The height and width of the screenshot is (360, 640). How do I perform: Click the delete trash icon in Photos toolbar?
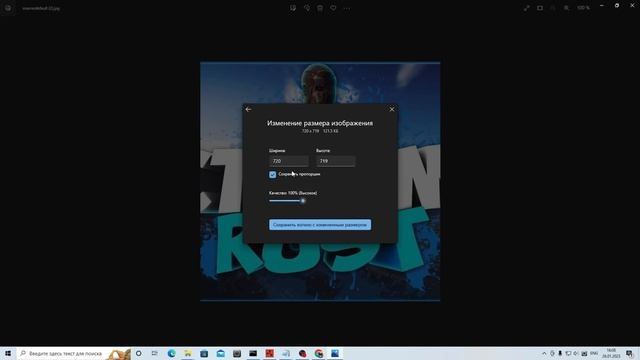tap(320, 8)
